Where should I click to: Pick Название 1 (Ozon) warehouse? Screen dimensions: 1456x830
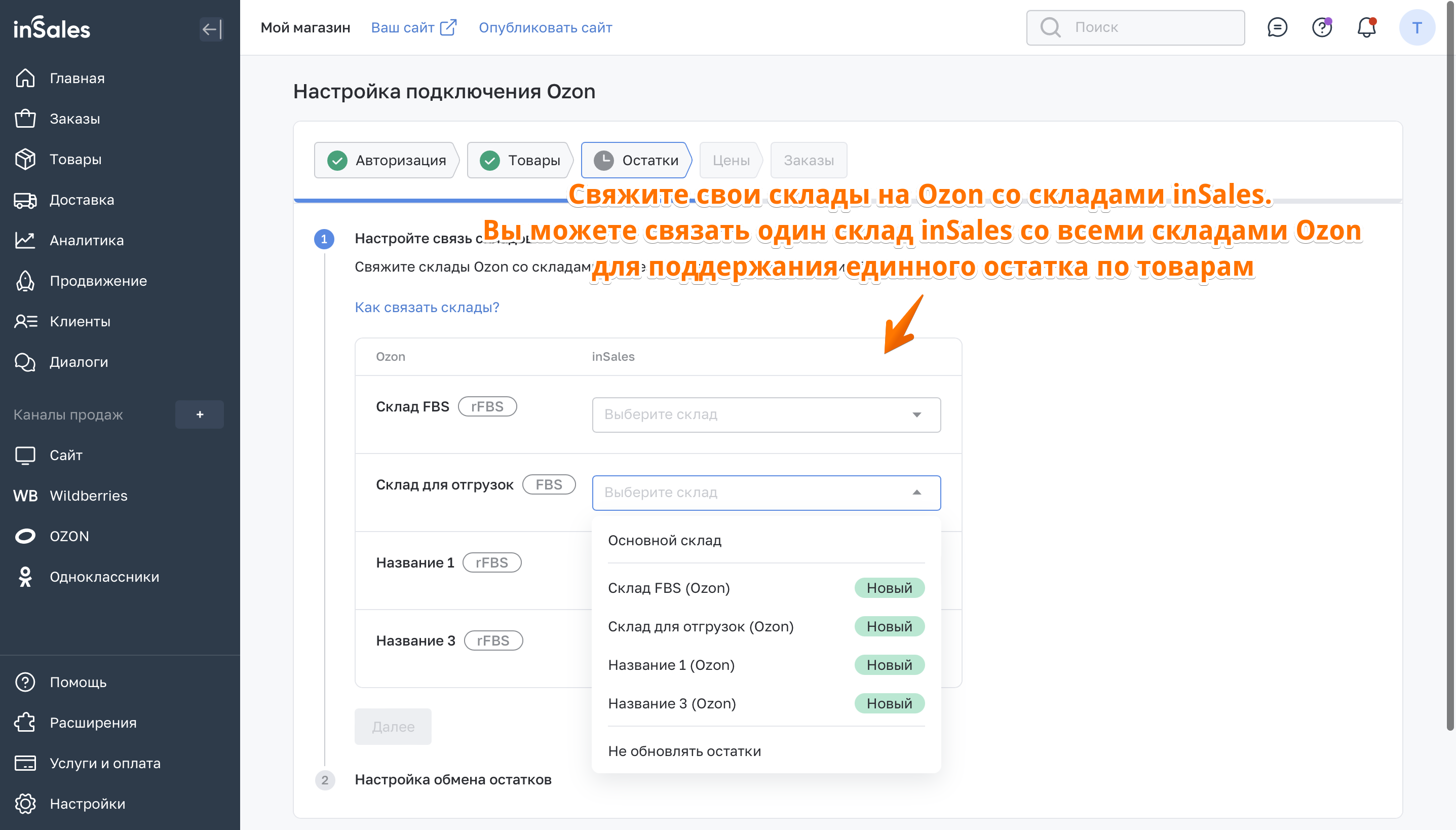[x=671, y=665]
